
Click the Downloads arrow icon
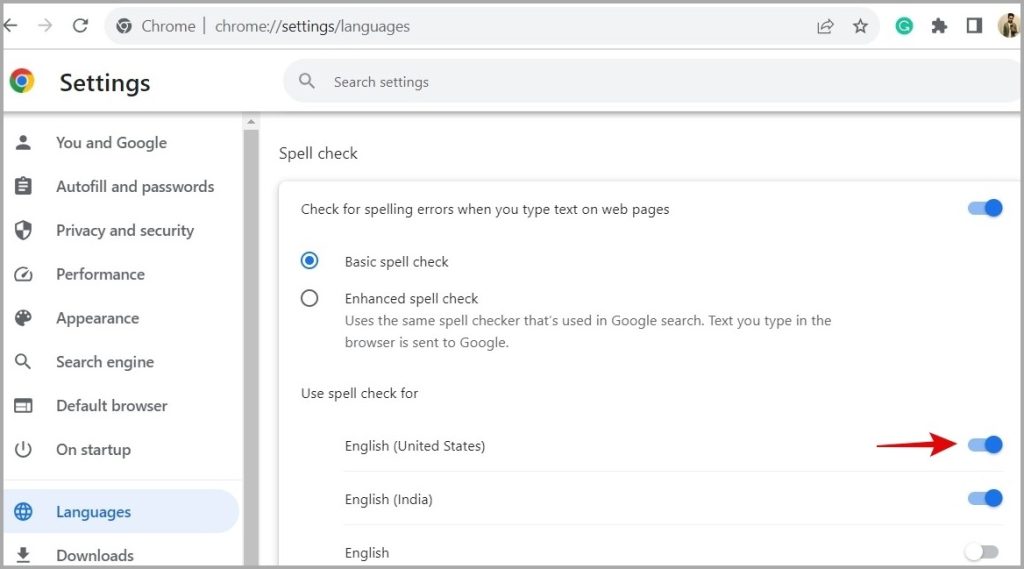[24, 555]
